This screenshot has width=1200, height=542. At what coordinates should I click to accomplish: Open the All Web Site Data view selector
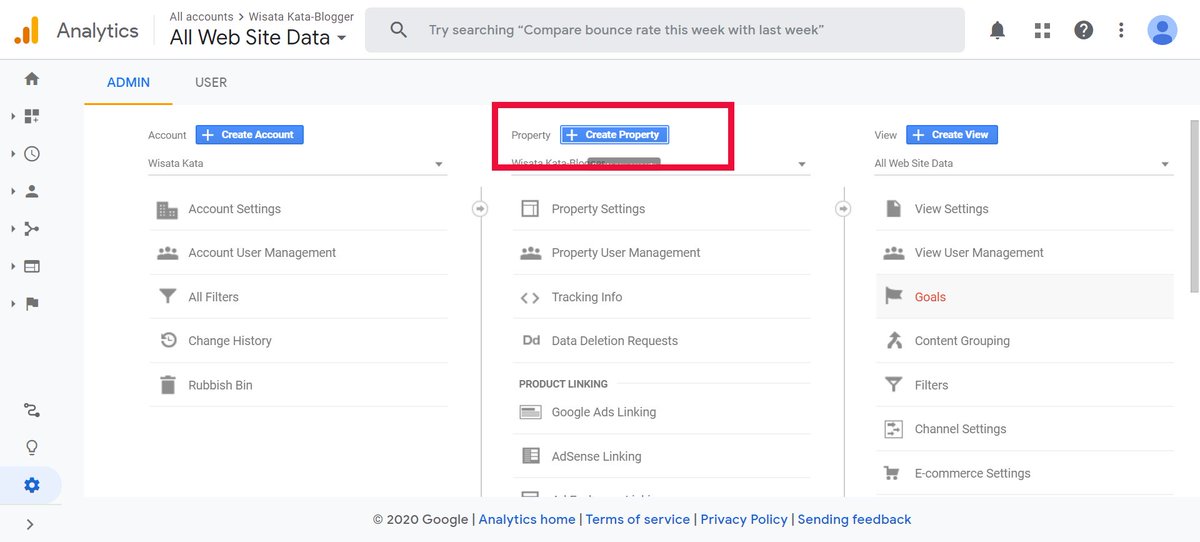point(258,38)
